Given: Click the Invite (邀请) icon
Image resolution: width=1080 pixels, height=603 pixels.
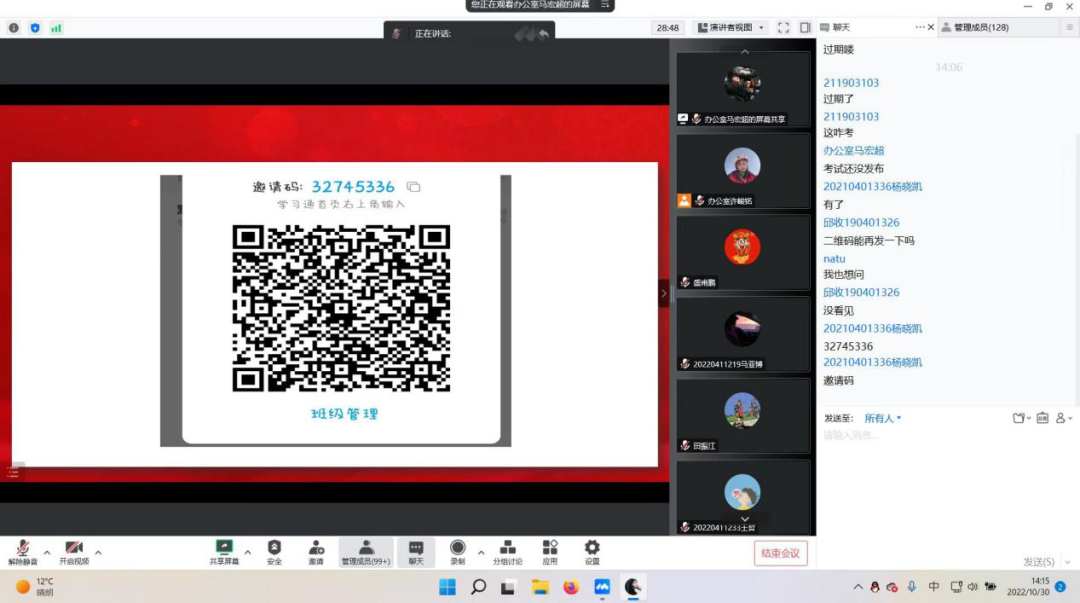Looking at the screenshot, I should pos(316,551).
